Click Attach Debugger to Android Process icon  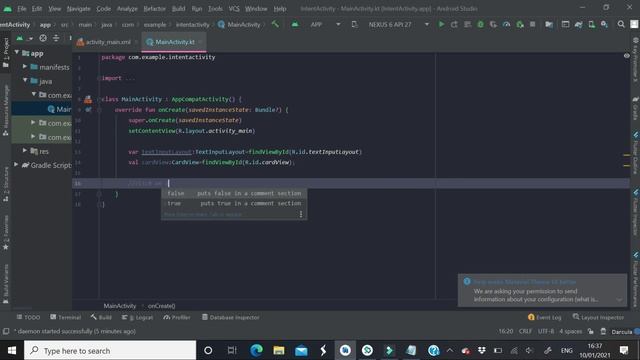[x=520, y=24]
